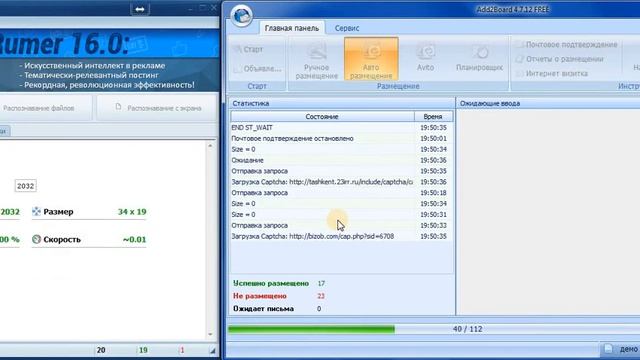Click the 40 / 112 progress bar
This screenshot has width=640, height=360.
(434, 329)
